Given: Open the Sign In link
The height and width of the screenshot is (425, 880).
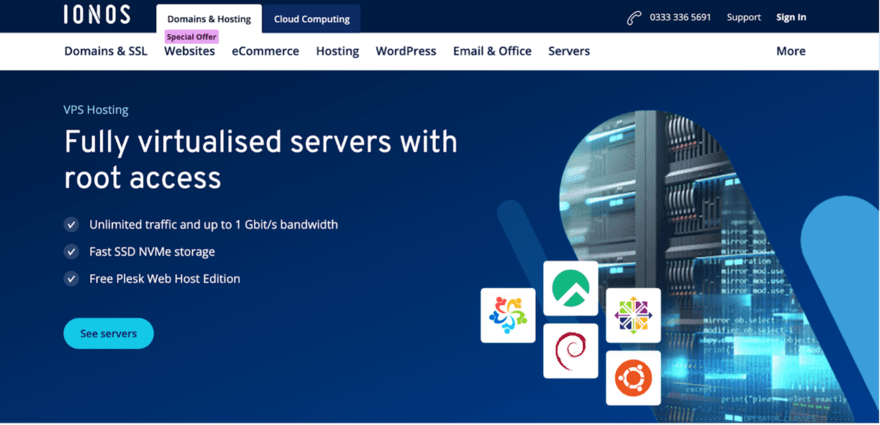Looking at the screenshot, I should 791,17.
